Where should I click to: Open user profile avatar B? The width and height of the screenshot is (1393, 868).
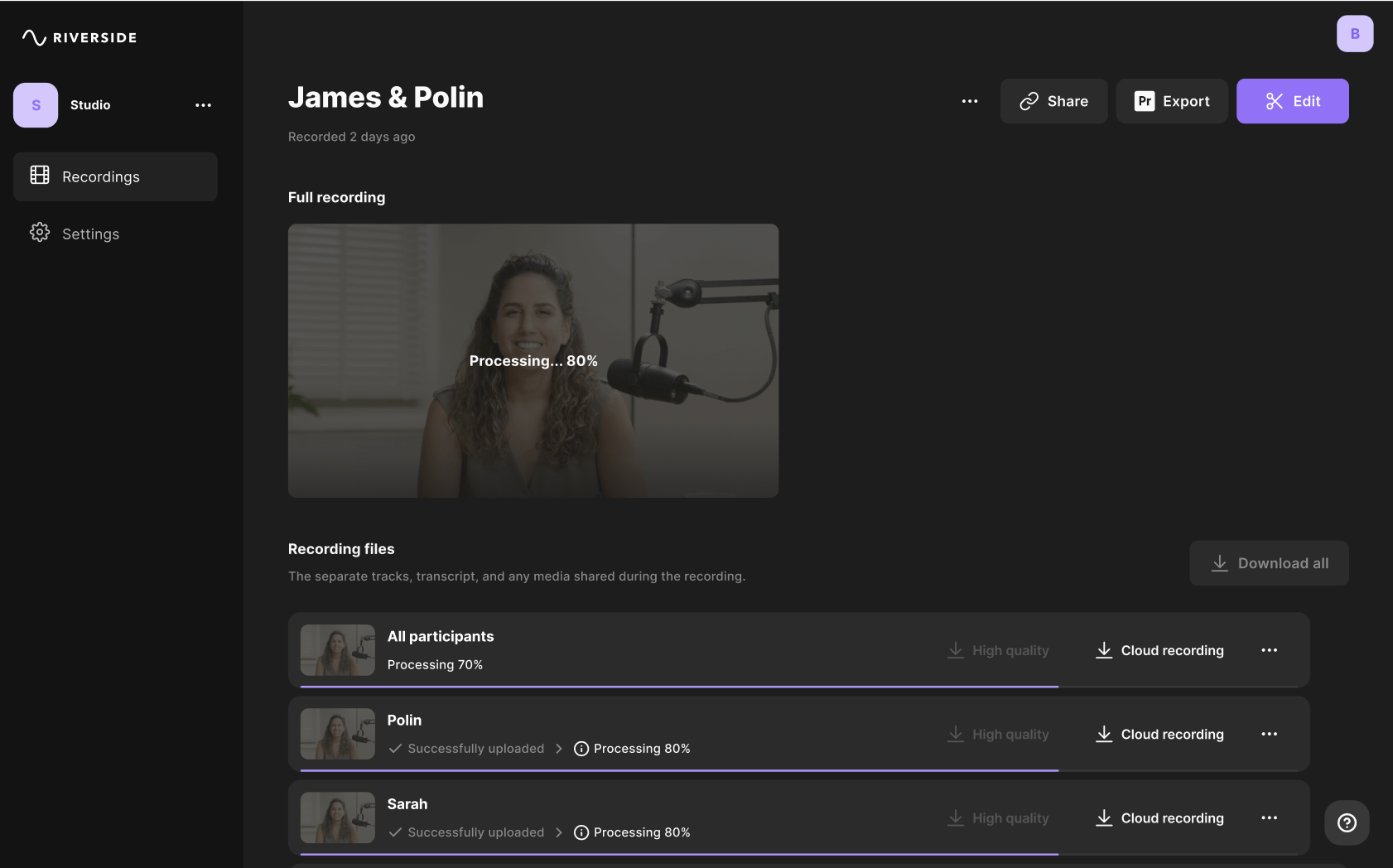click(1355, 34)
